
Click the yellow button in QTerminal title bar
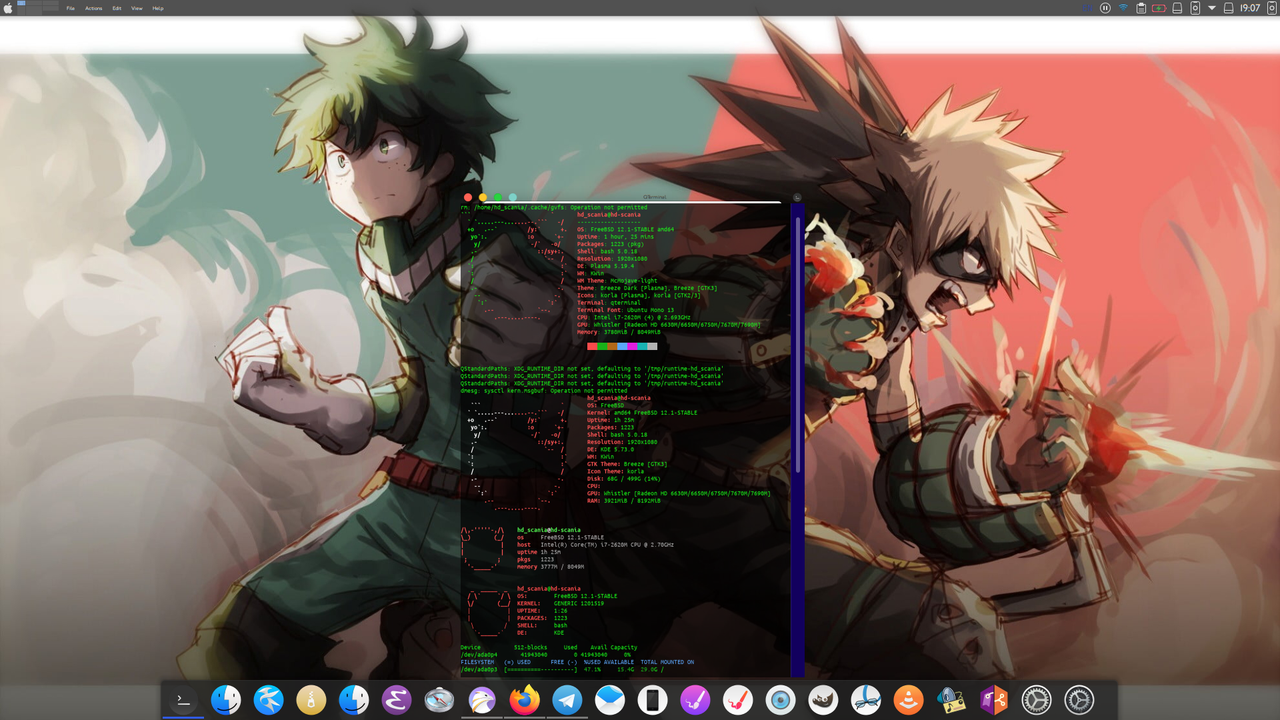(x=483, y=197)
